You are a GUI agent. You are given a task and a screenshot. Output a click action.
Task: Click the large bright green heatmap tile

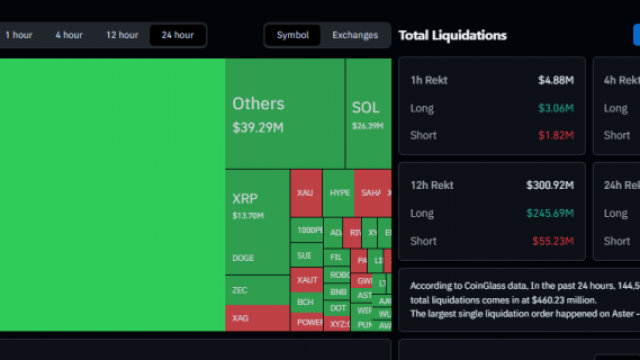click(112, 195)
